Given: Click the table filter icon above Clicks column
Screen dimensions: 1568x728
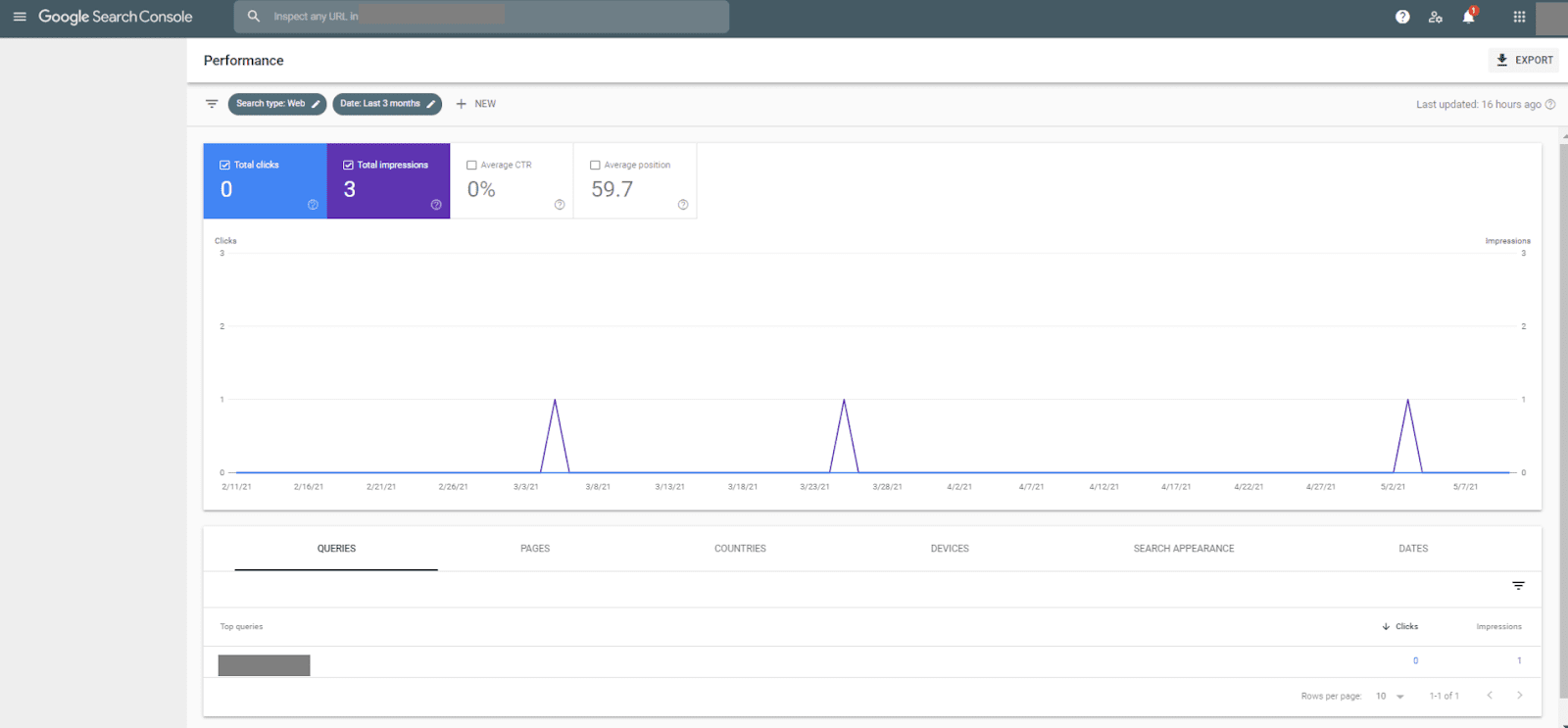Looking at the screenshot, I should (1518, 586).
